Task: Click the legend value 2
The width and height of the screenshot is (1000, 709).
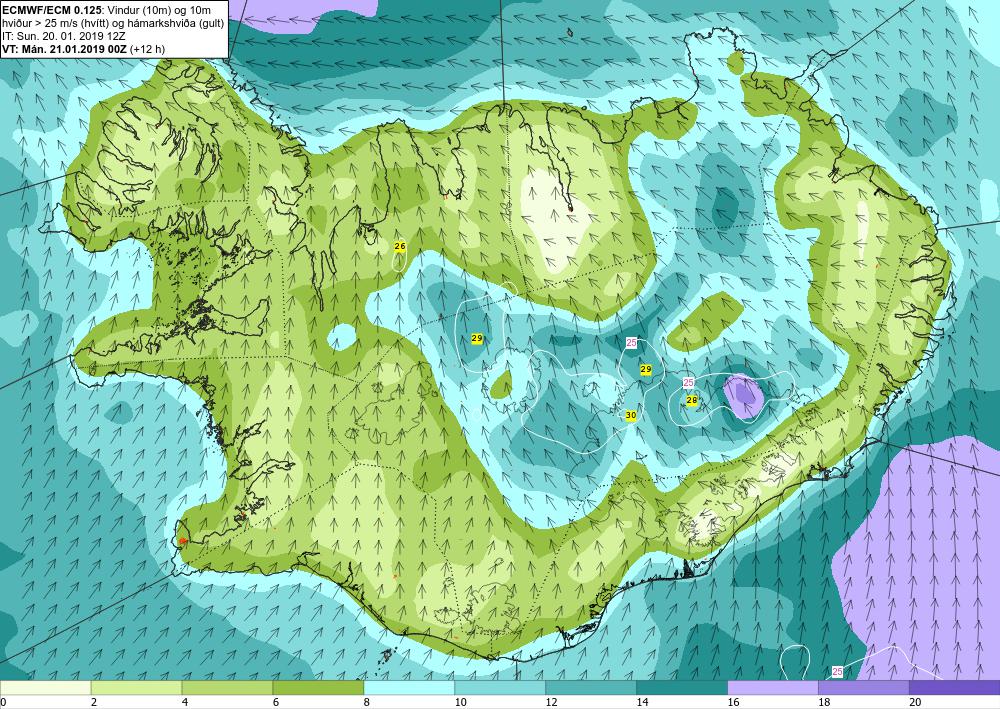Action: click(94, 703)
